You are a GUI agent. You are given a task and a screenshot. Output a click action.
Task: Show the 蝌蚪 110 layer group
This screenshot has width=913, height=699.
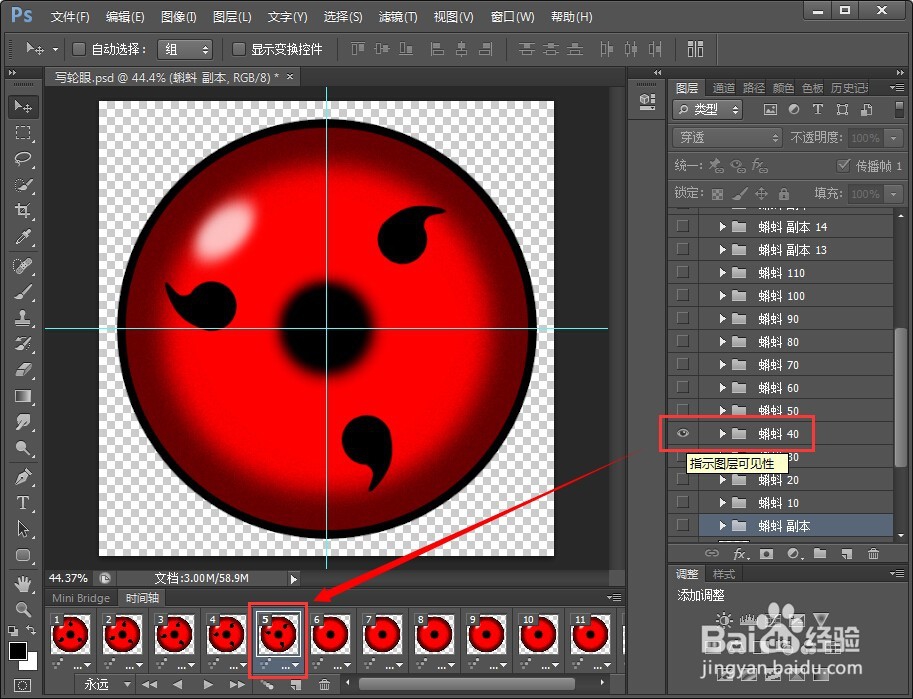tap(683, 272)
